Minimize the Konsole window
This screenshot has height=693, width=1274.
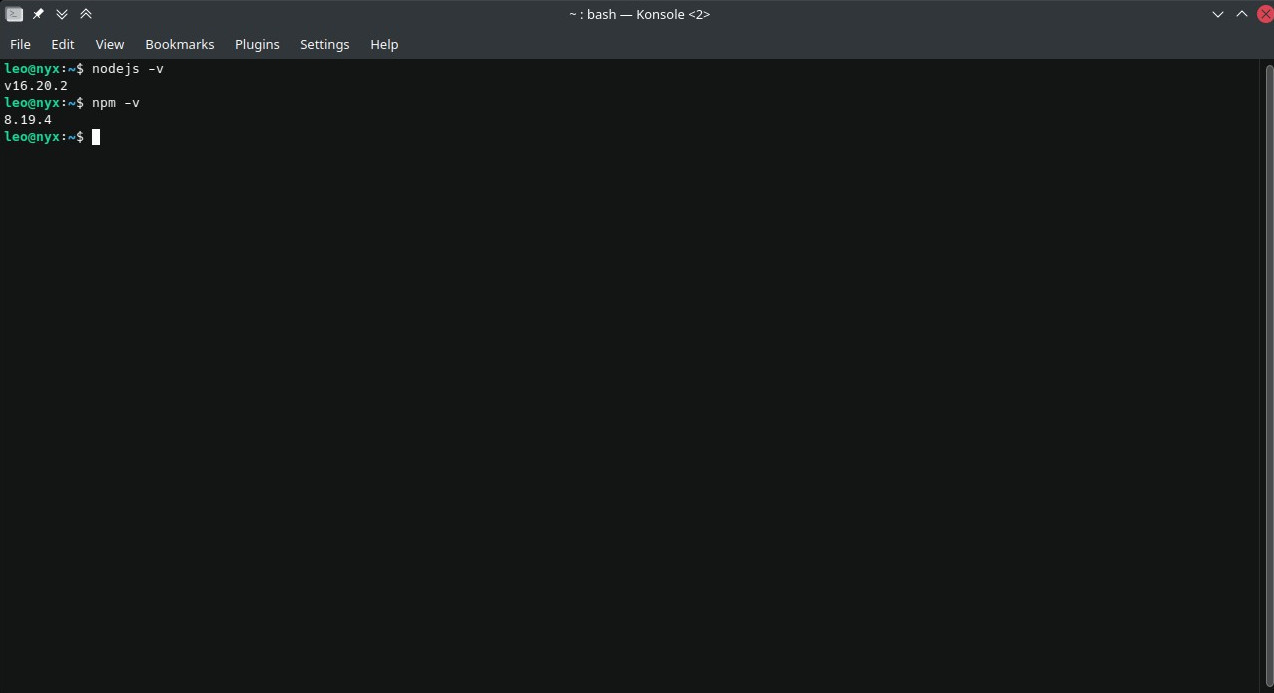(x=1218, y=14)
